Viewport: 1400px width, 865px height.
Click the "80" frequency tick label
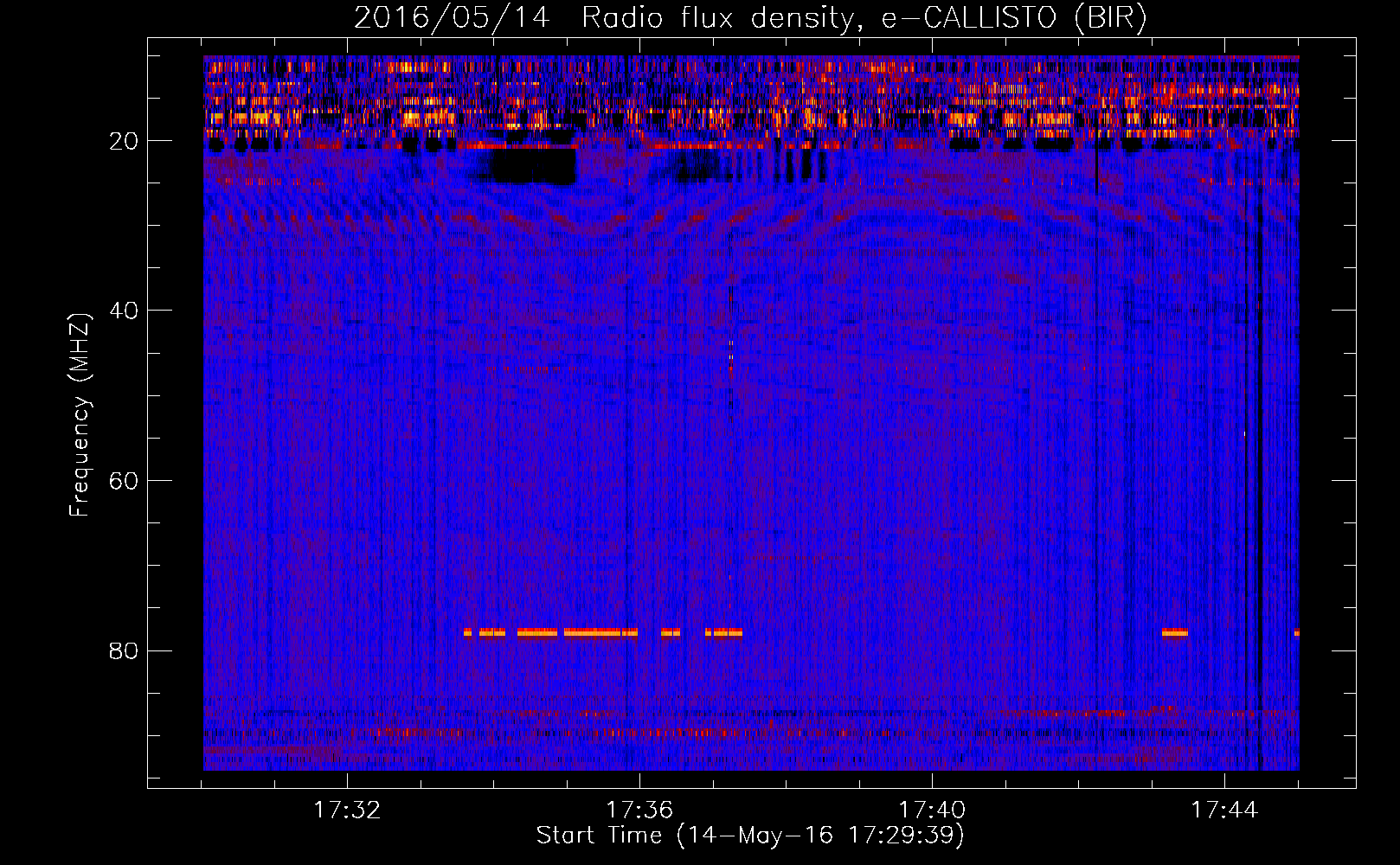[124, 650]
